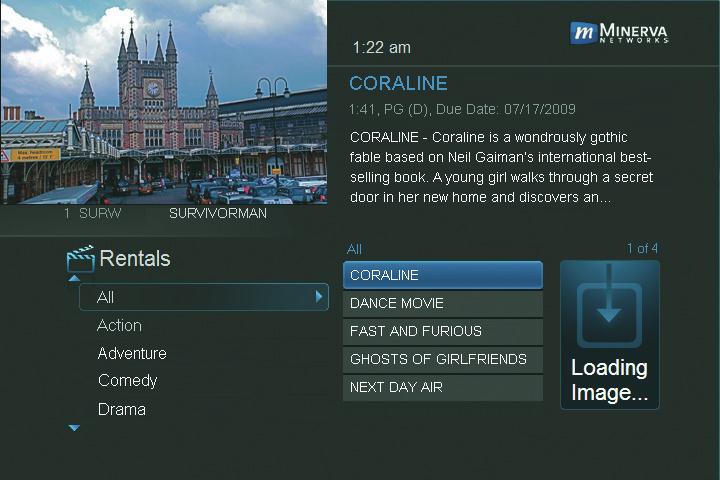
Task: Click the Rentals clapperboard icon
Action: pos(80,259)
